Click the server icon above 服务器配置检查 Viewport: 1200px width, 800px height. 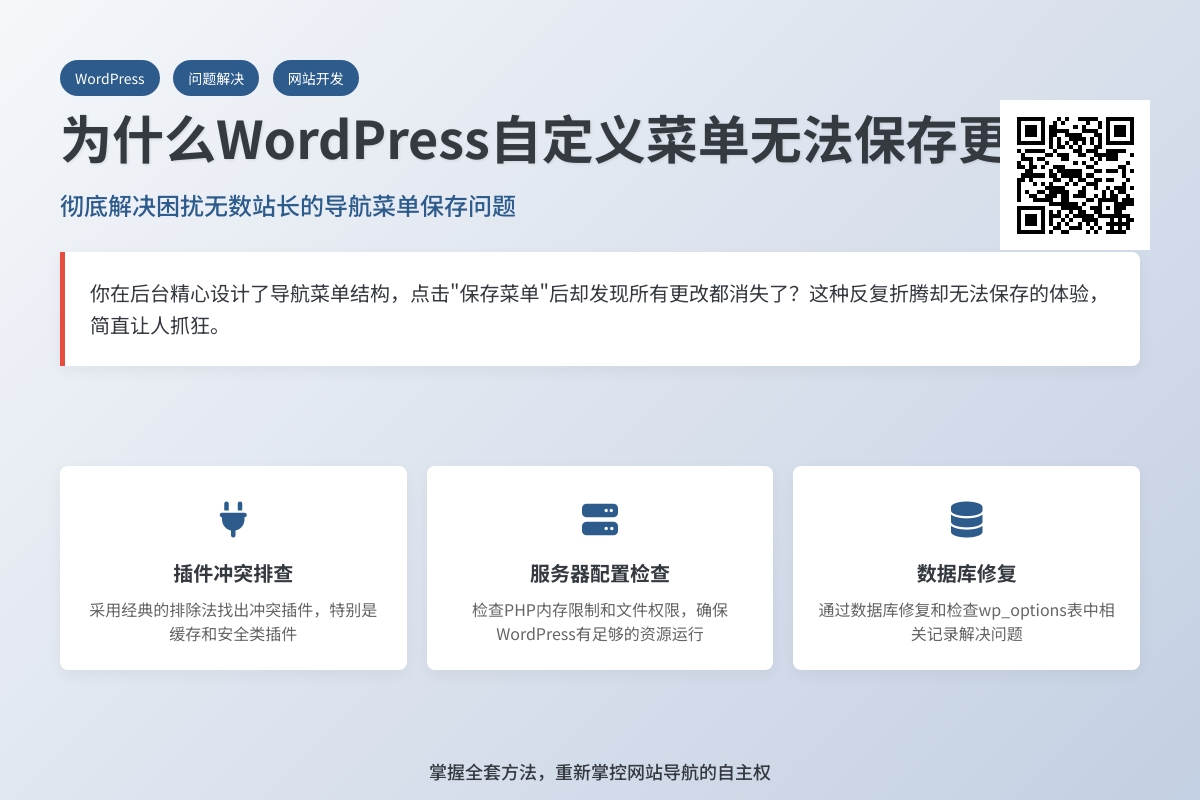(600, 519)
